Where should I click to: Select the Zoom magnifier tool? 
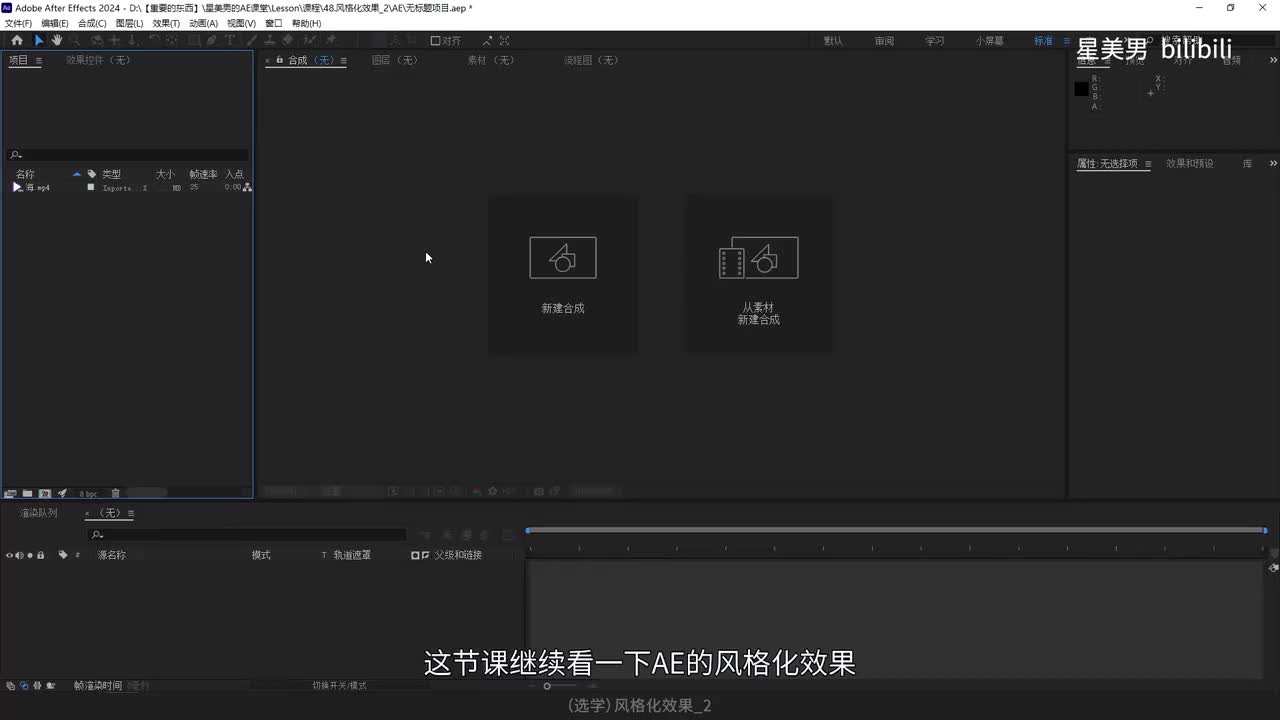point(75,40)
